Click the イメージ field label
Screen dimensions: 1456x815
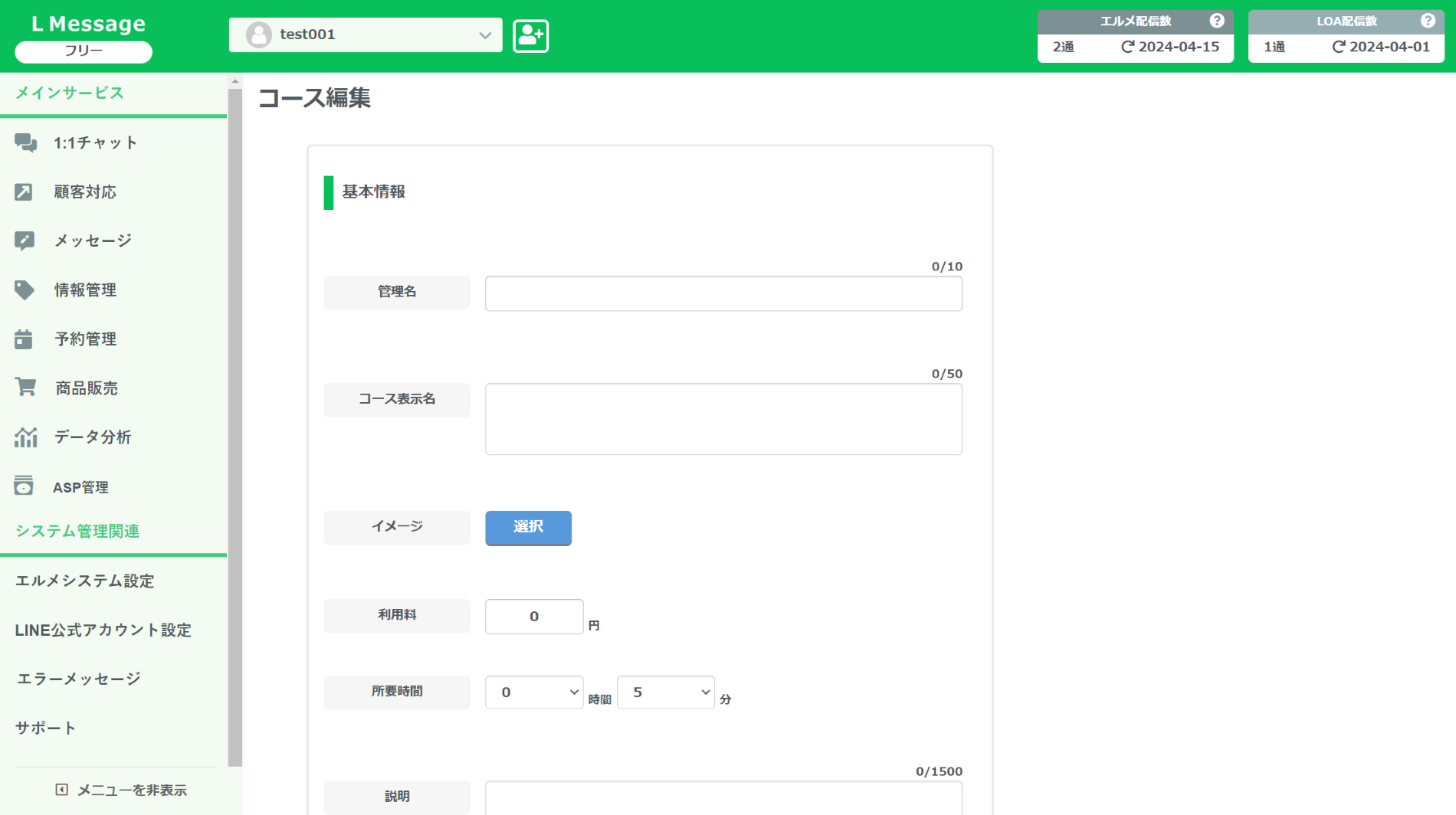click(397, 527)
